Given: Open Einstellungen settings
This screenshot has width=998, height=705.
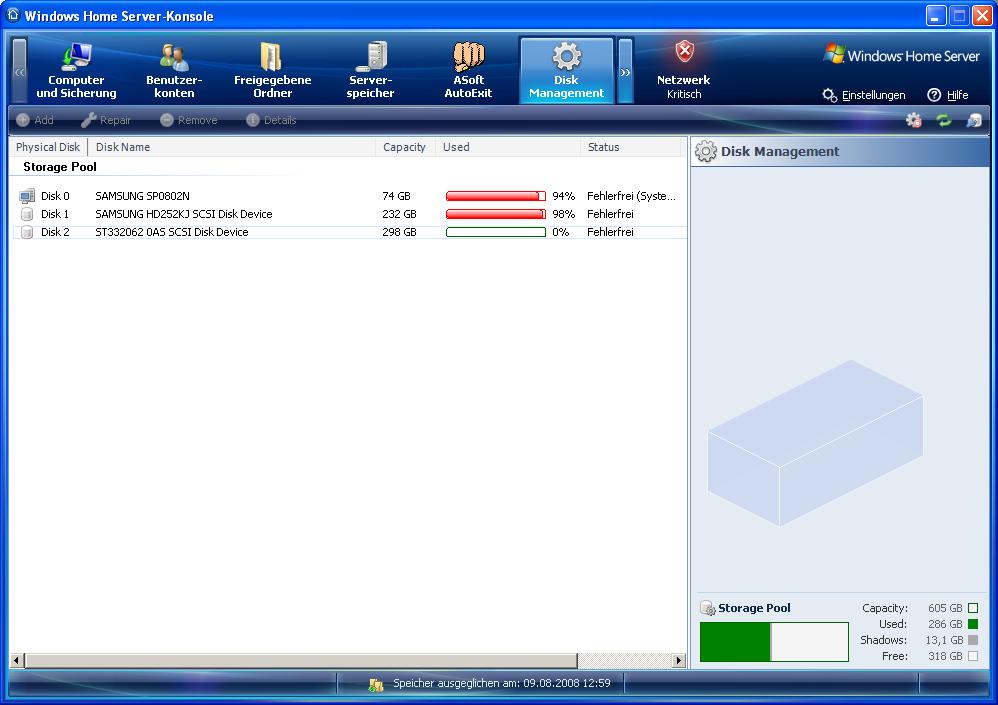Looking at the screenshot, I should 864,95.
